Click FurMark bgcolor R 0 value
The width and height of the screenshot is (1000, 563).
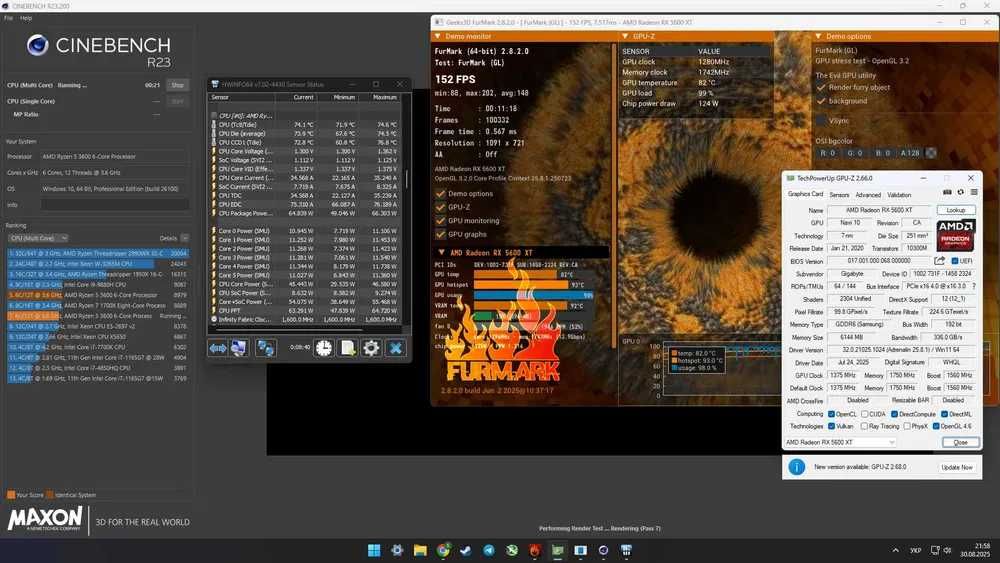click(x=827, y=153)
